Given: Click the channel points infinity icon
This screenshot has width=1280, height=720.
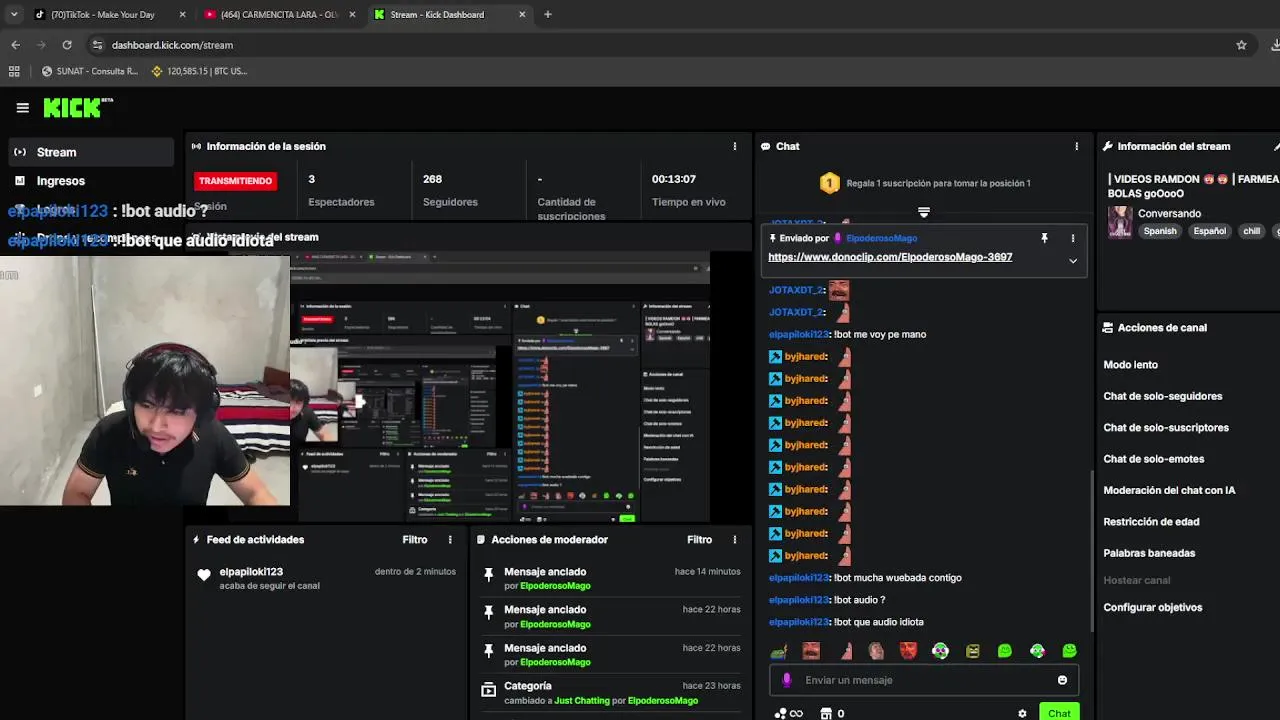Looking at the screenshot, I should (x=789, y=714).
